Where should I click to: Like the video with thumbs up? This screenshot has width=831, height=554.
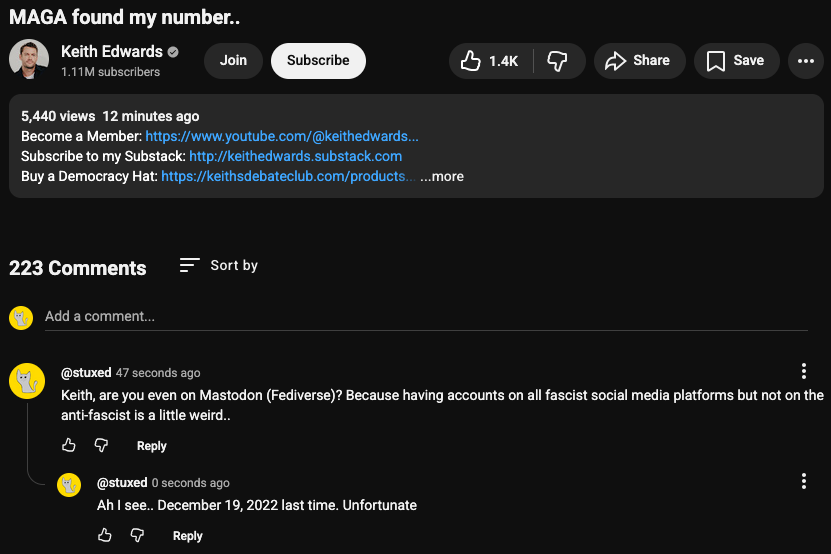[490, 61]
